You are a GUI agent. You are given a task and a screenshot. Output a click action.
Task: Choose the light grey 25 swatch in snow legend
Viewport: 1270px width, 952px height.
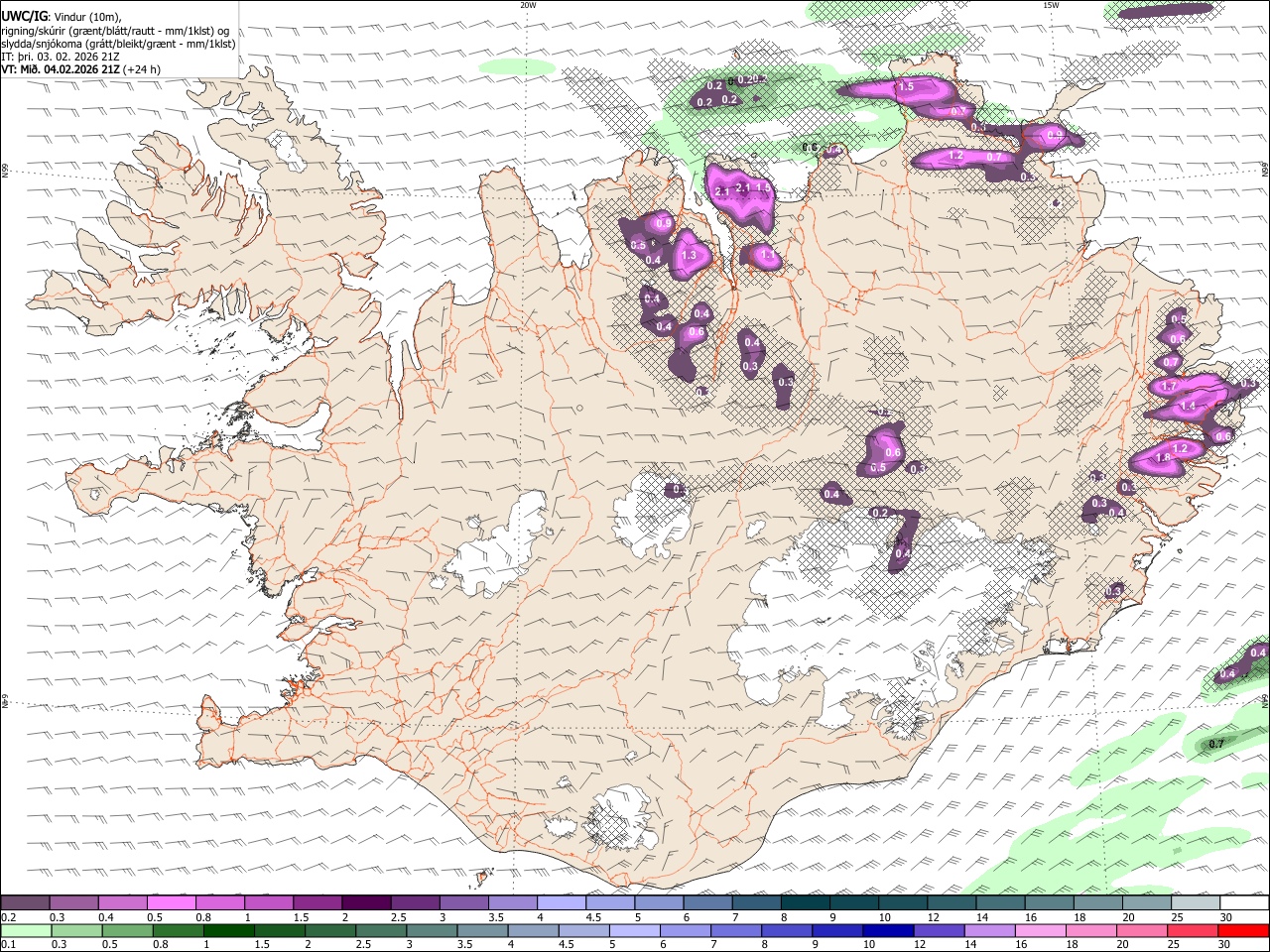(x=1197, y=903)
